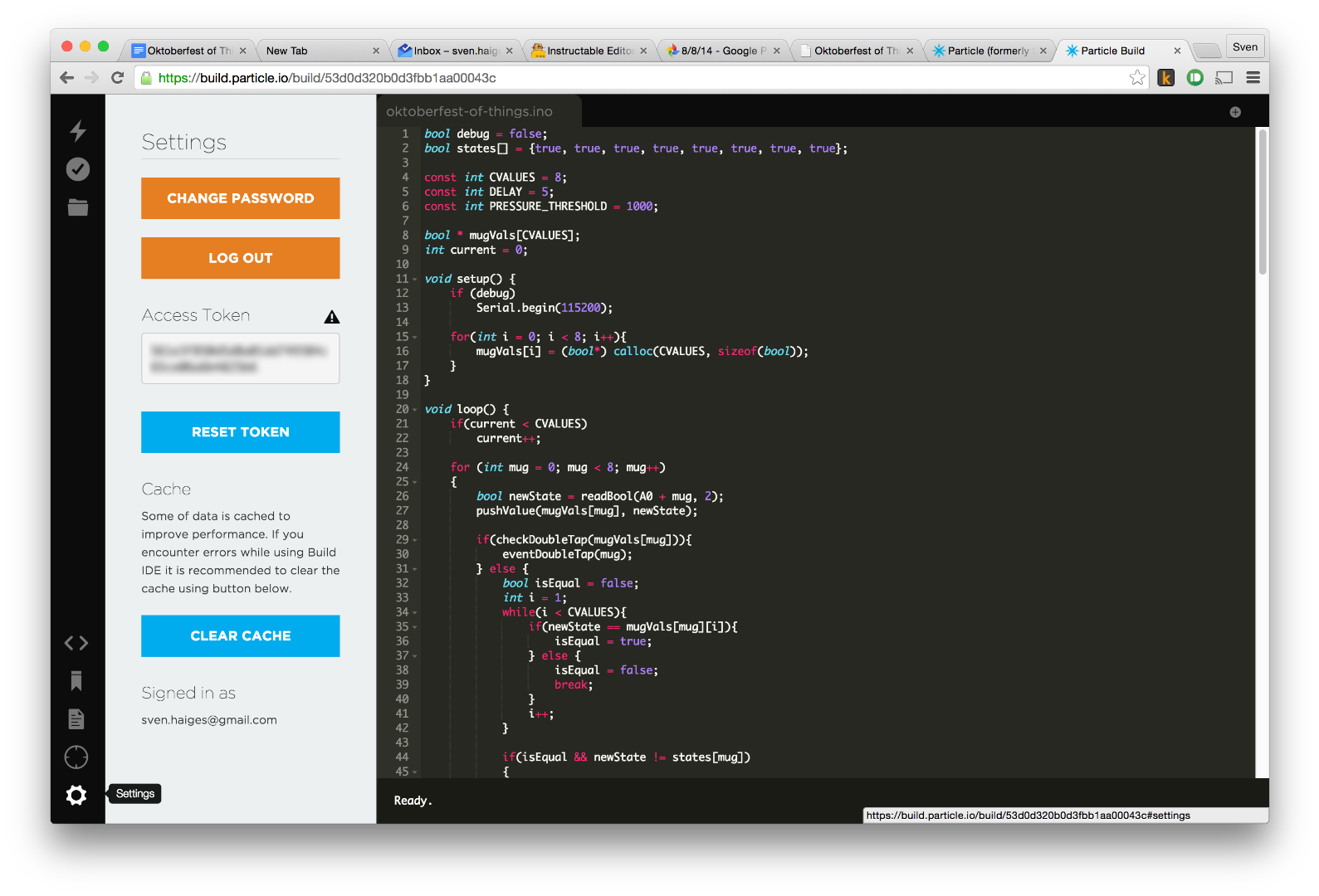Image resolution: width=1319 pixels, height=896 pixels.
Task: Fold the checkDoubleTap if block at line 29
Action: click(415, 540)
